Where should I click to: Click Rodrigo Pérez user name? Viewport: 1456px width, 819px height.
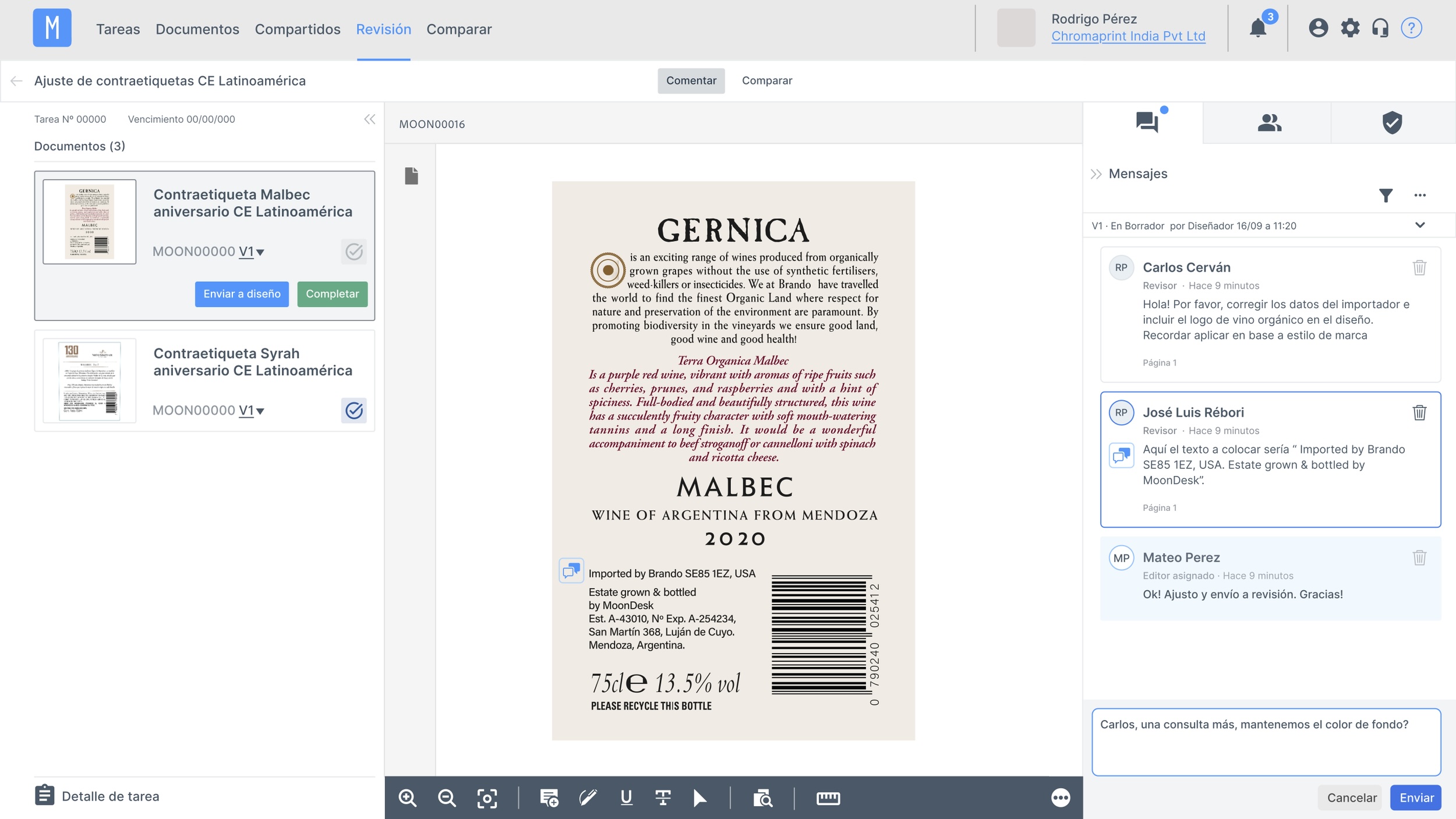point(1094,19)
